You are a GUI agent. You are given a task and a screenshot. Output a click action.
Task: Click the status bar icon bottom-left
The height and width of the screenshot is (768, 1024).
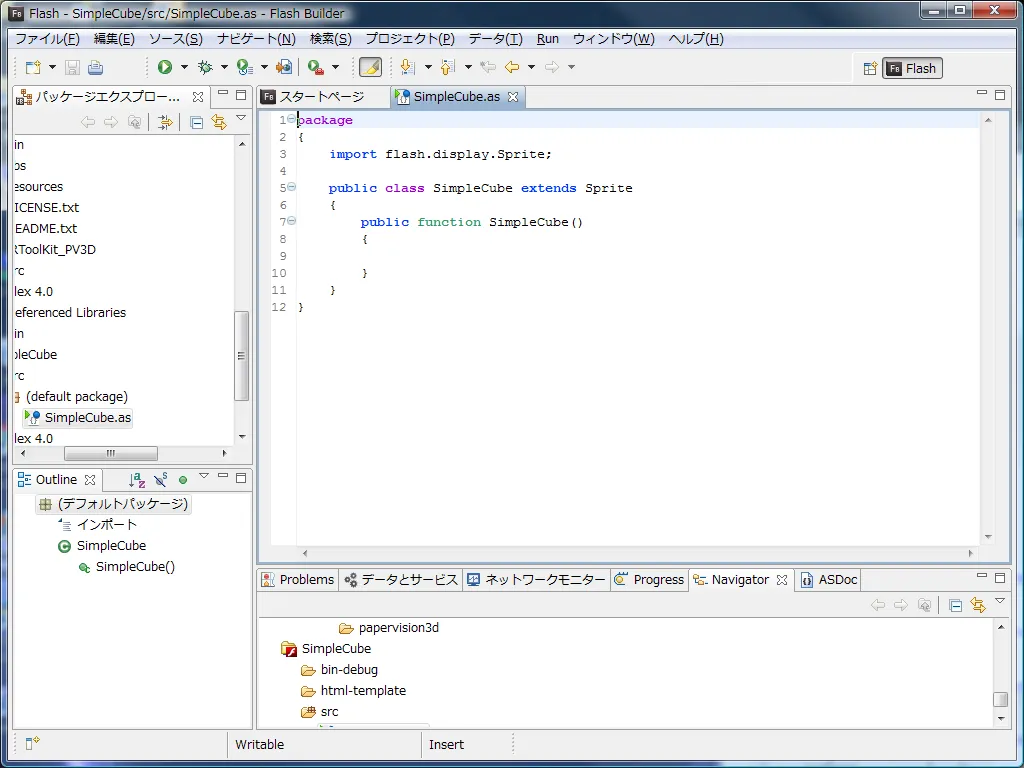32,744
